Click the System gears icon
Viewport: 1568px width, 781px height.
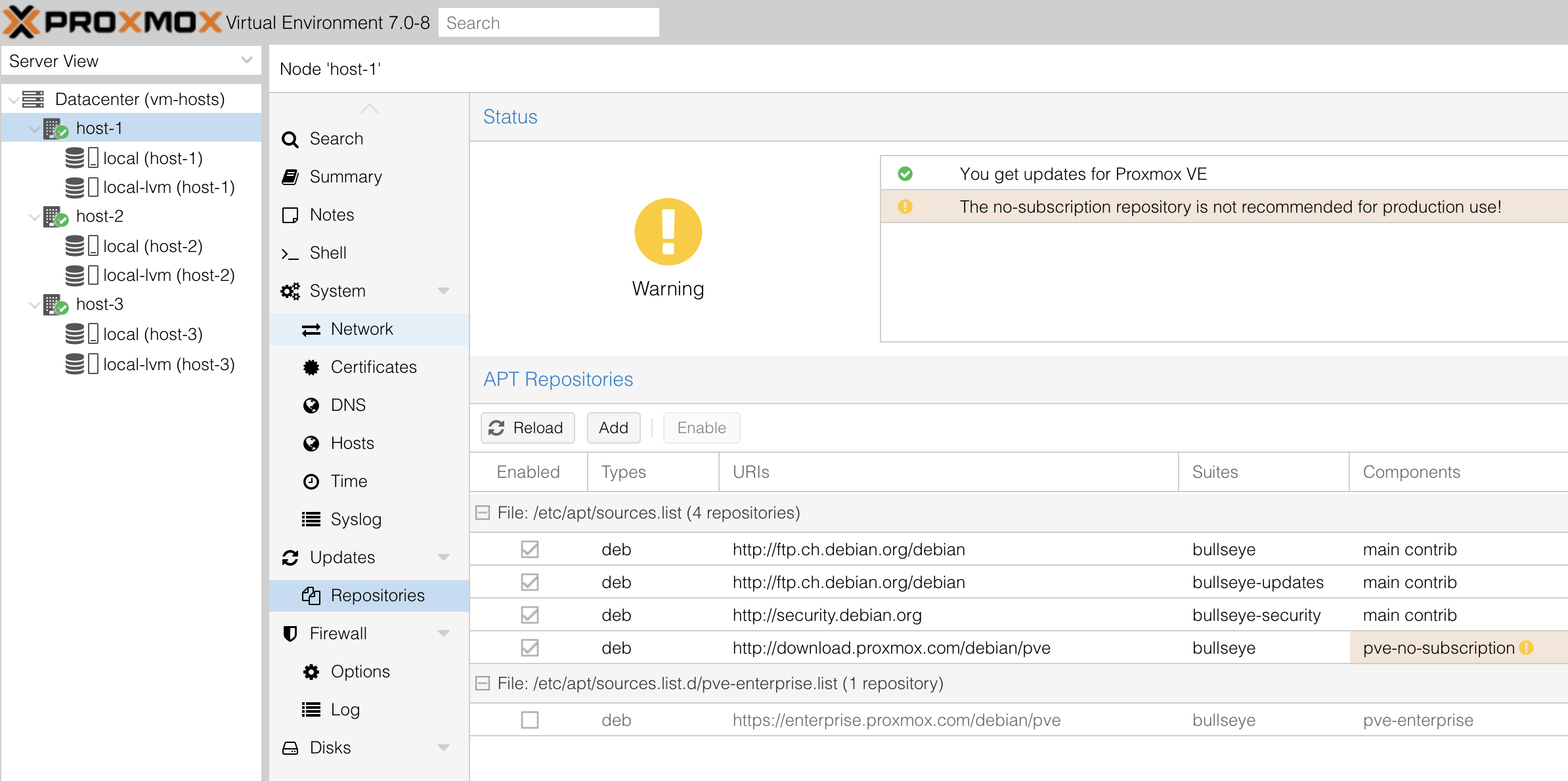pos(290,291)
